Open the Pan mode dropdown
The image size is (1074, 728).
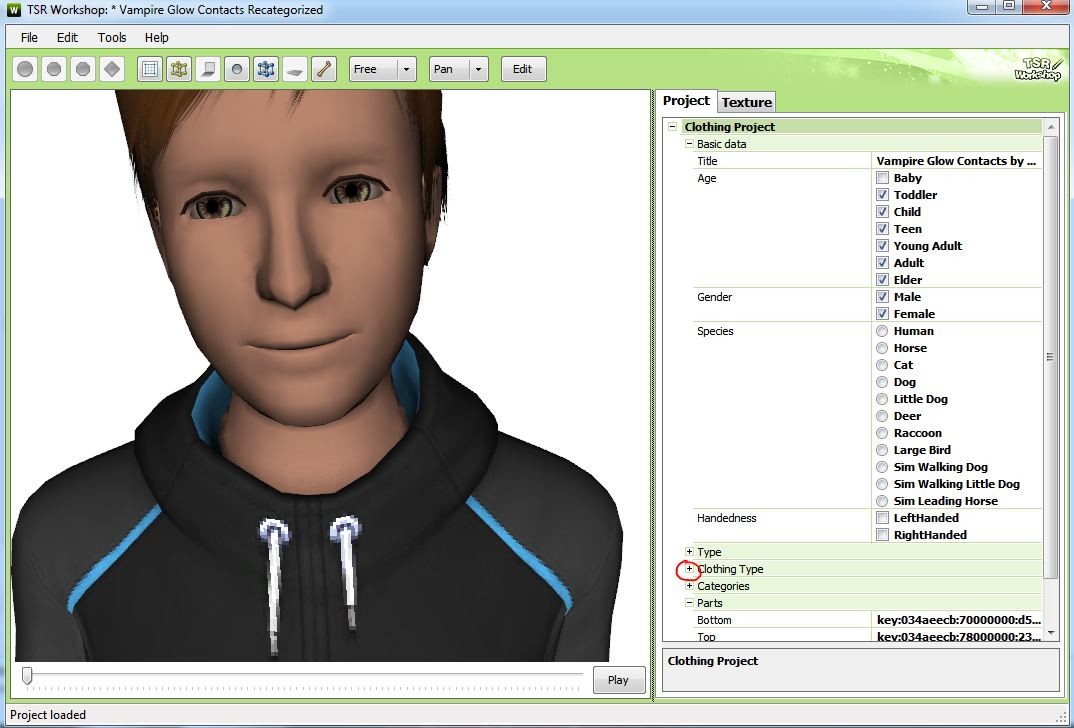459,69
